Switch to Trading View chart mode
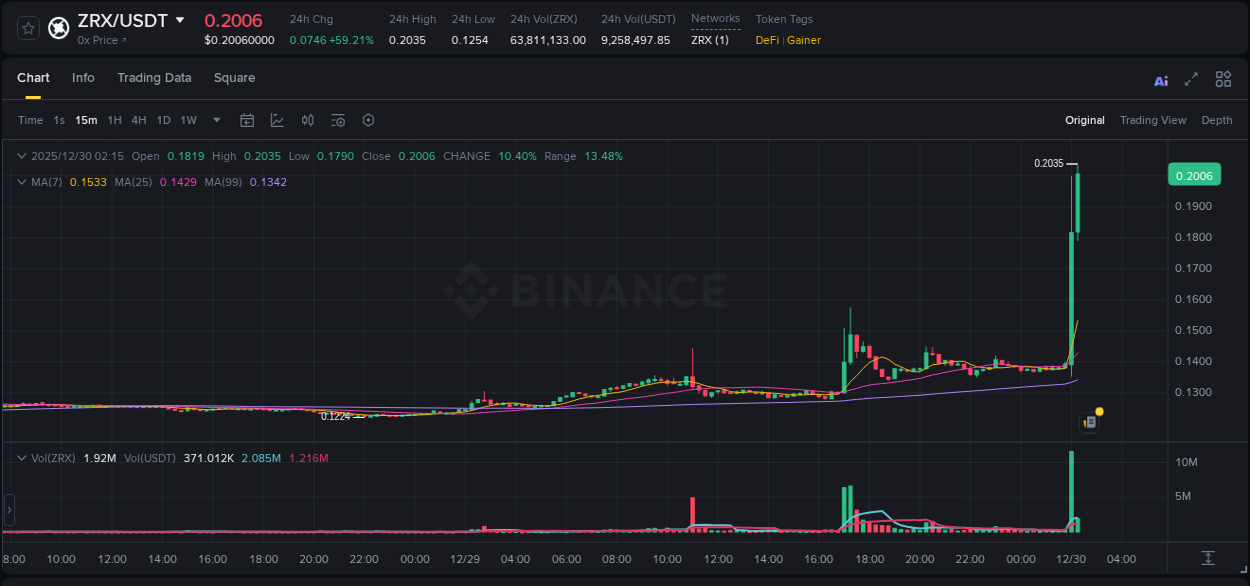 (1153, 120)
